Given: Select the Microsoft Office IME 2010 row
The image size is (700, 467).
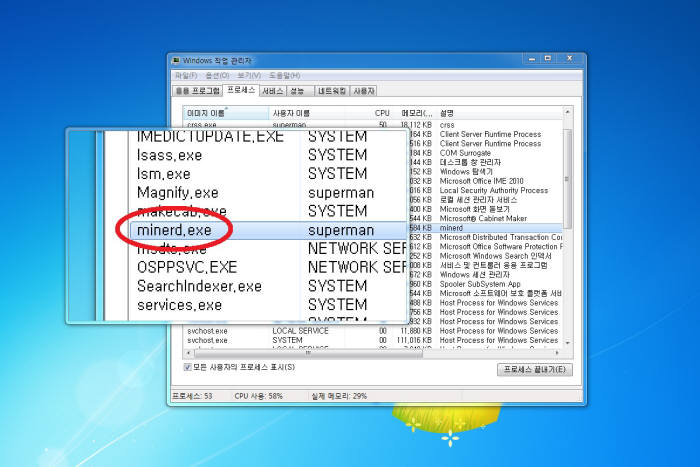Looking at the screenshot, I should [x=486, y=181].
